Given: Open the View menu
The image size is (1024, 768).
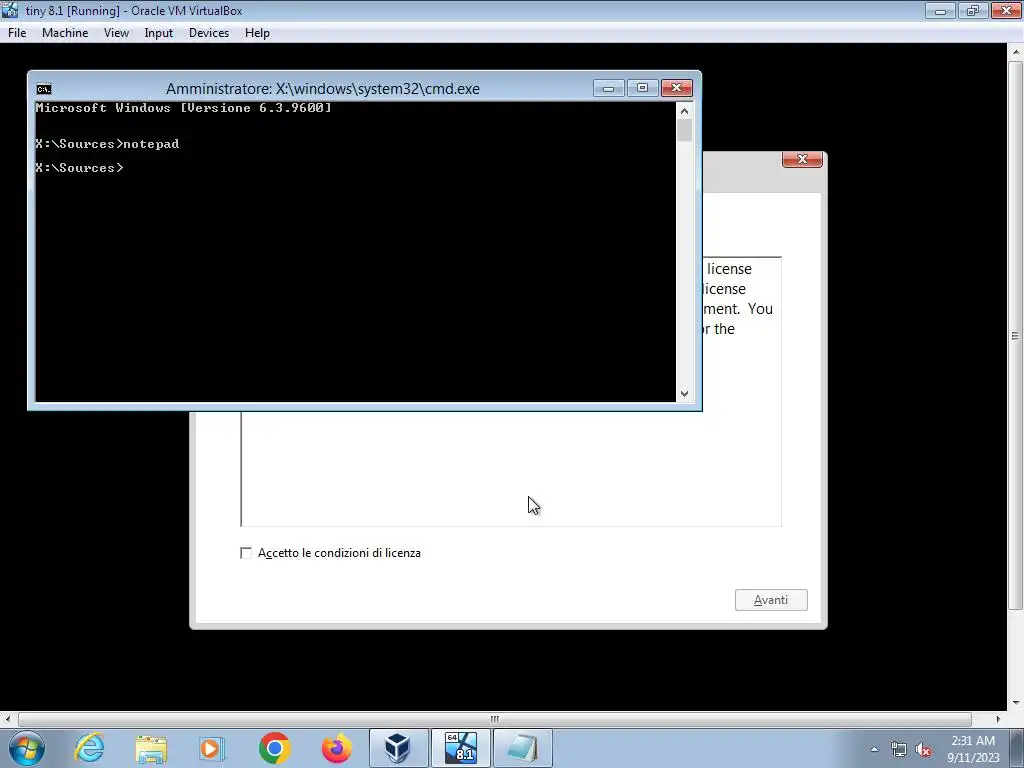Looking at the screenshot, I should (116, 33).
